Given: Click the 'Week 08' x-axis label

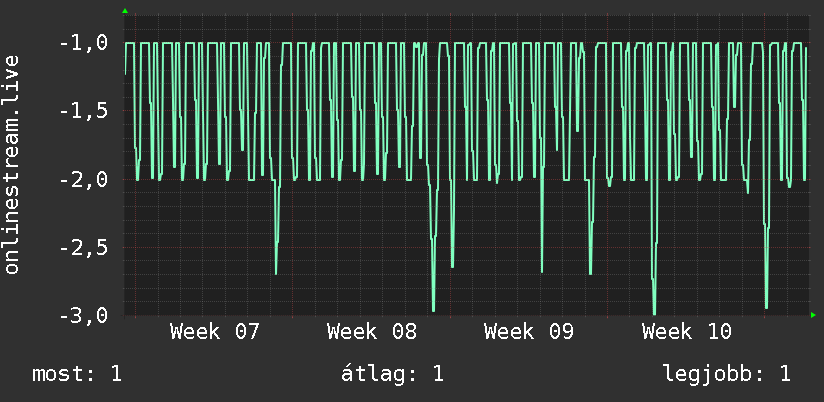Looking at the screenshot, I should click(x=372, y=332).
